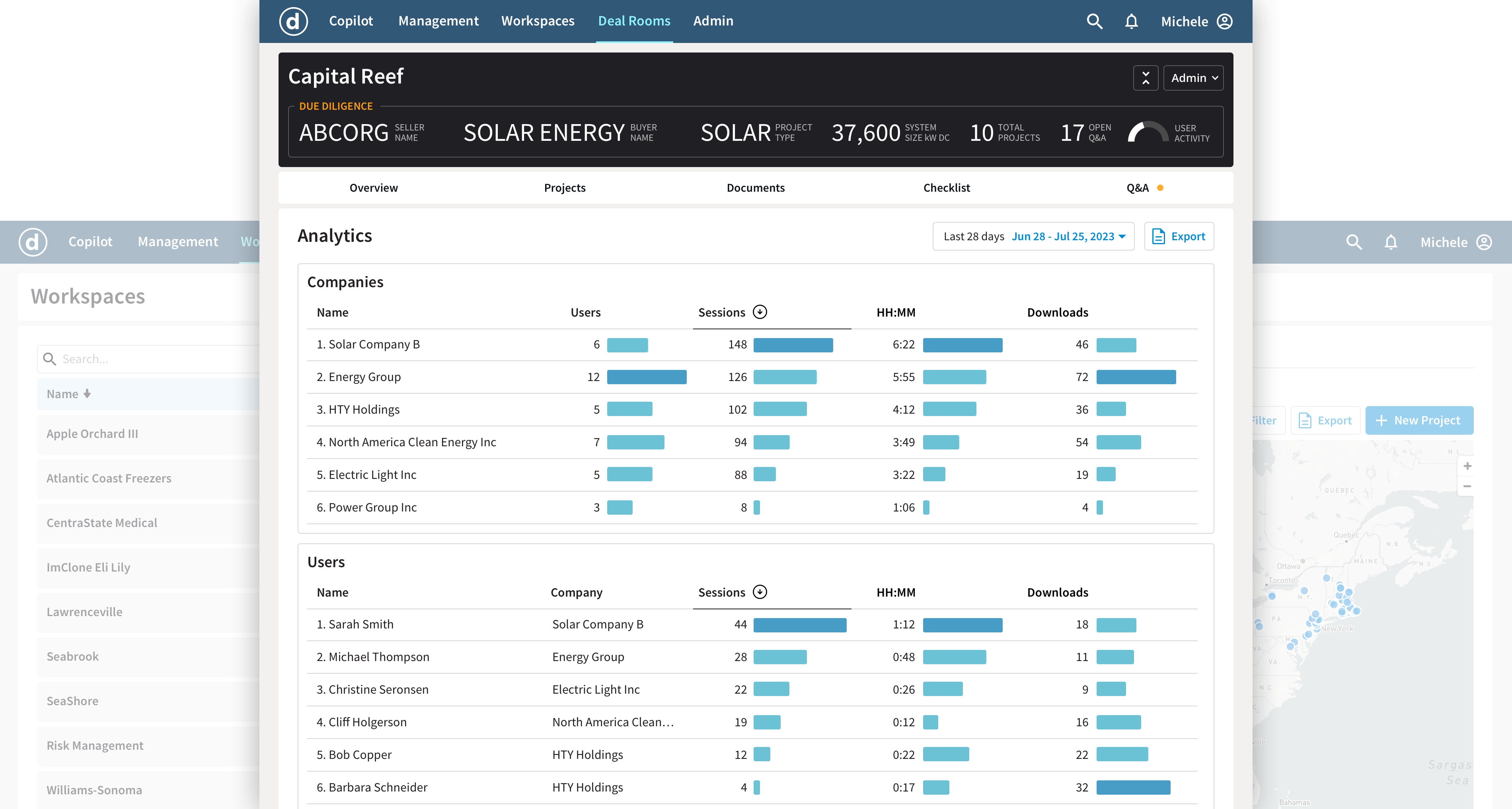Zoom in on the background map
This screenshot has width=1512, height=809.
1467,466
